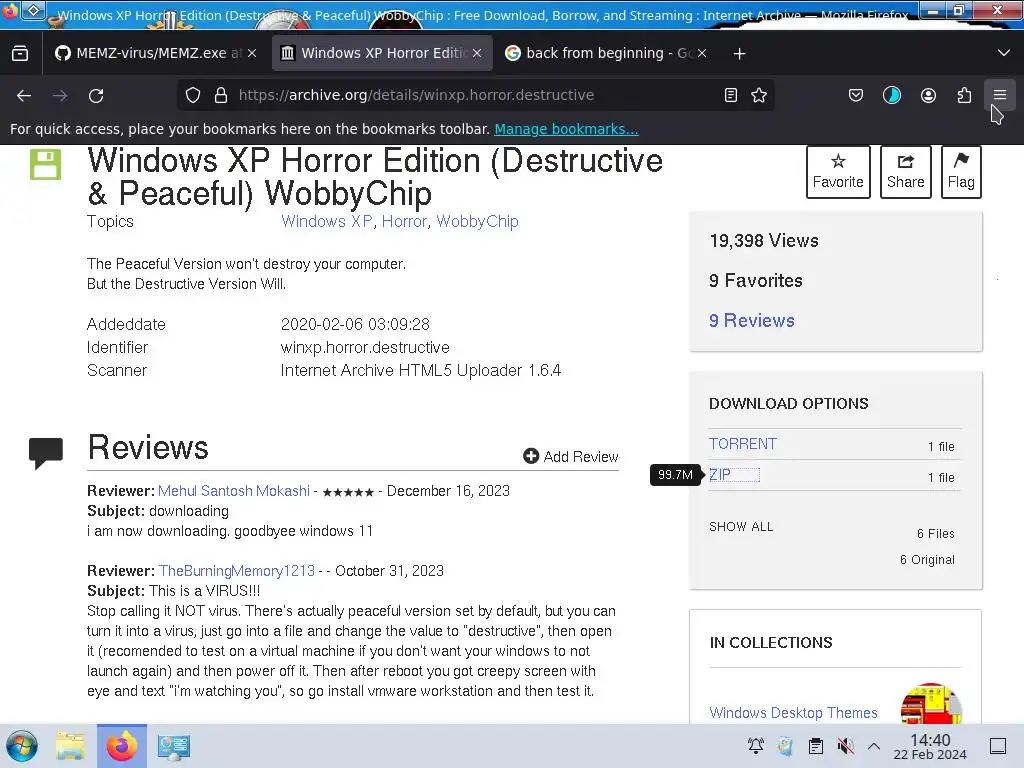Expand the list all tabs chevron
This screenshot has height=768, width=1024.
pos(1004,53)
